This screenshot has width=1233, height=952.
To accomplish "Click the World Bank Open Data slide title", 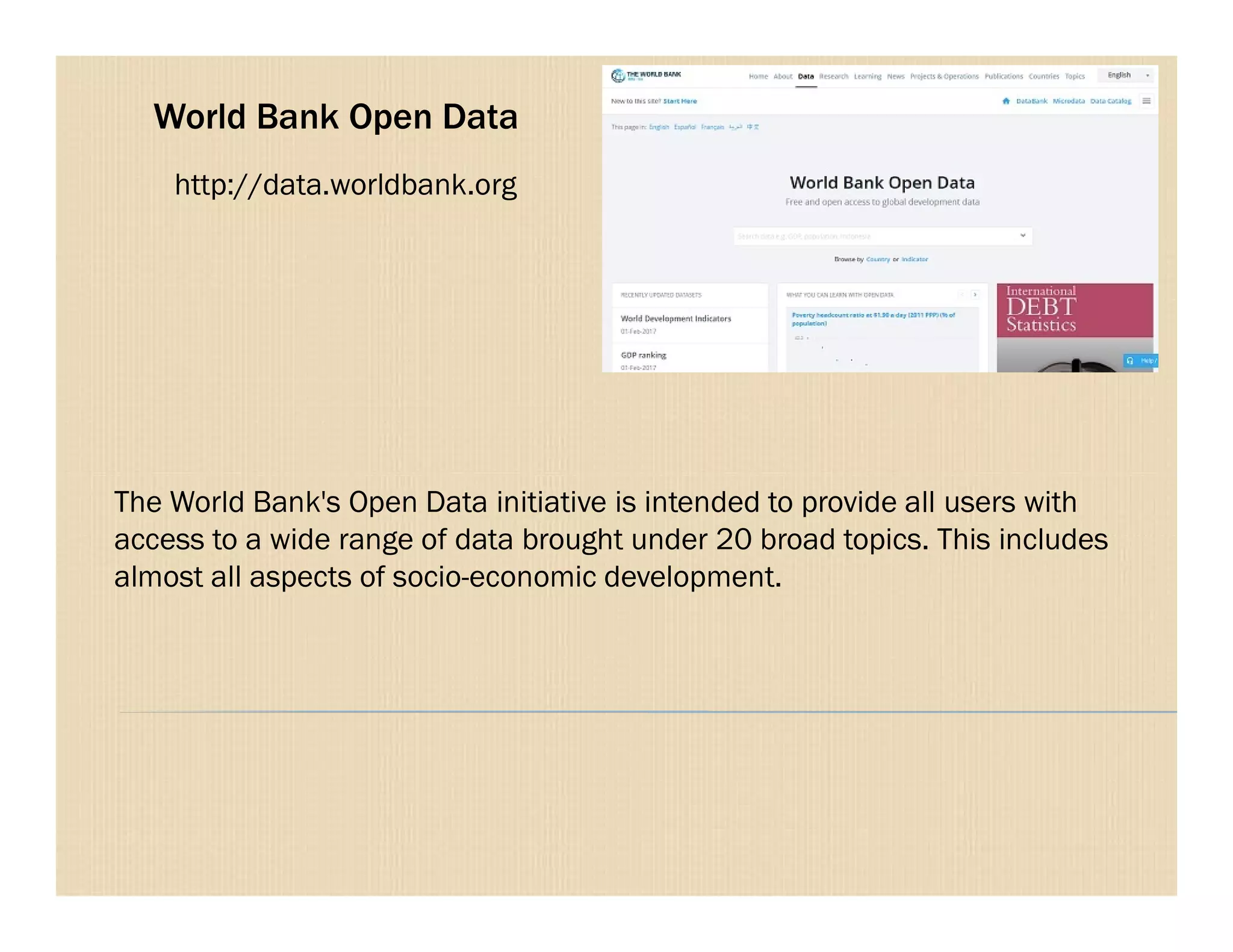I will 335,116.
